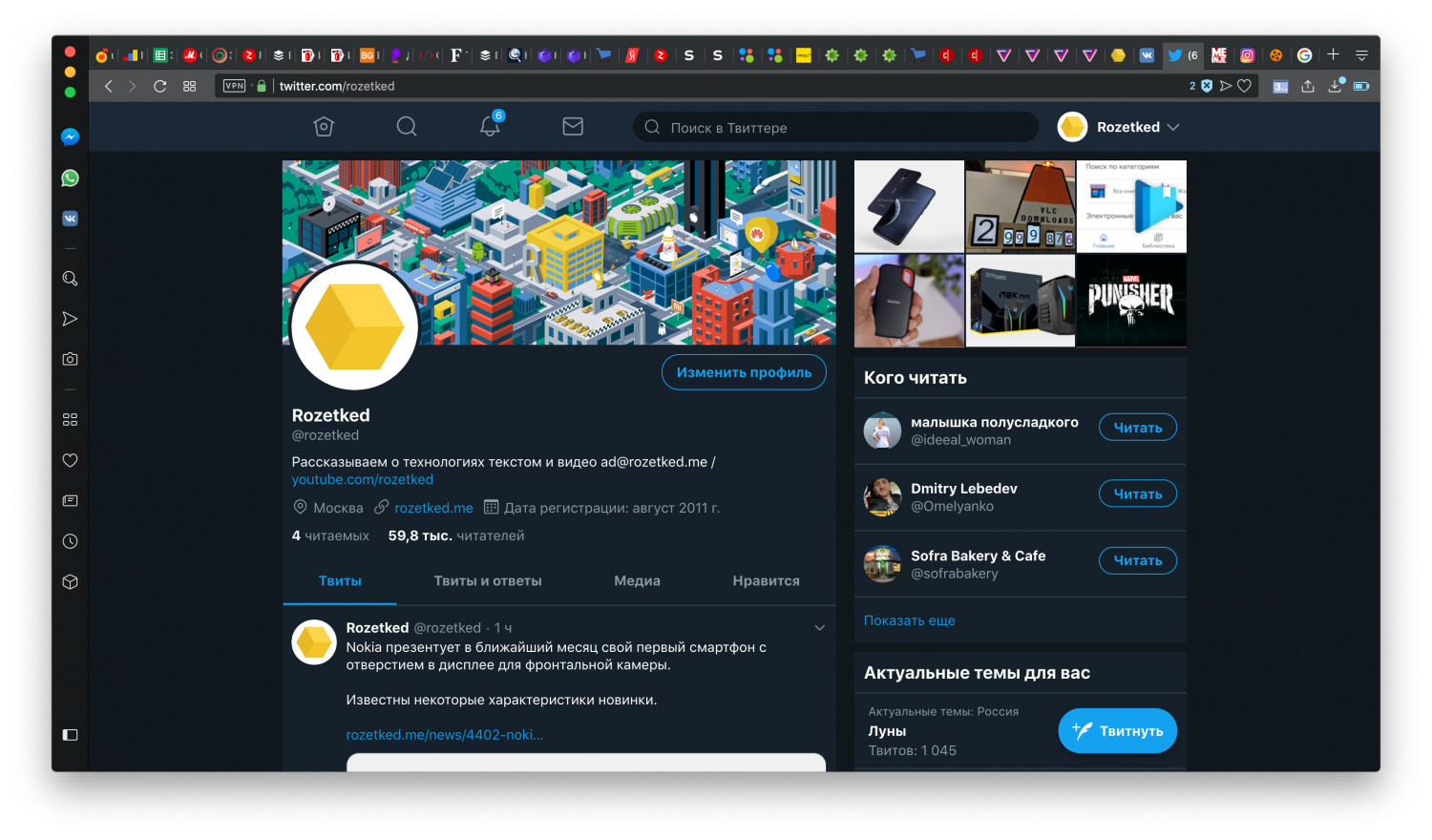The image size is (1432, 840).
Task: Open Twitter explore search icon
Action: point(407,127)
